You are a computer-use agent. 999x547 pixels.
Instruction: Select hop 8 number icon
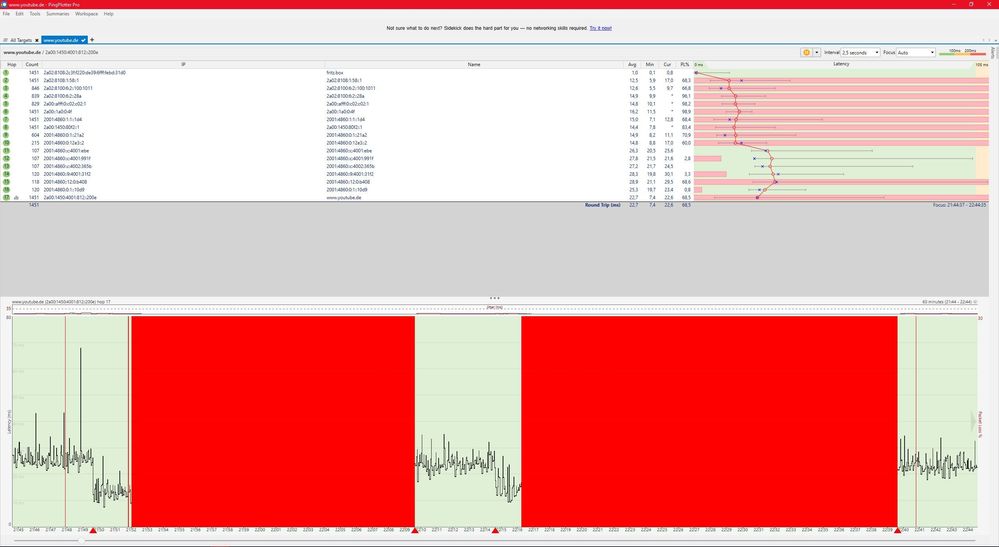6,127
